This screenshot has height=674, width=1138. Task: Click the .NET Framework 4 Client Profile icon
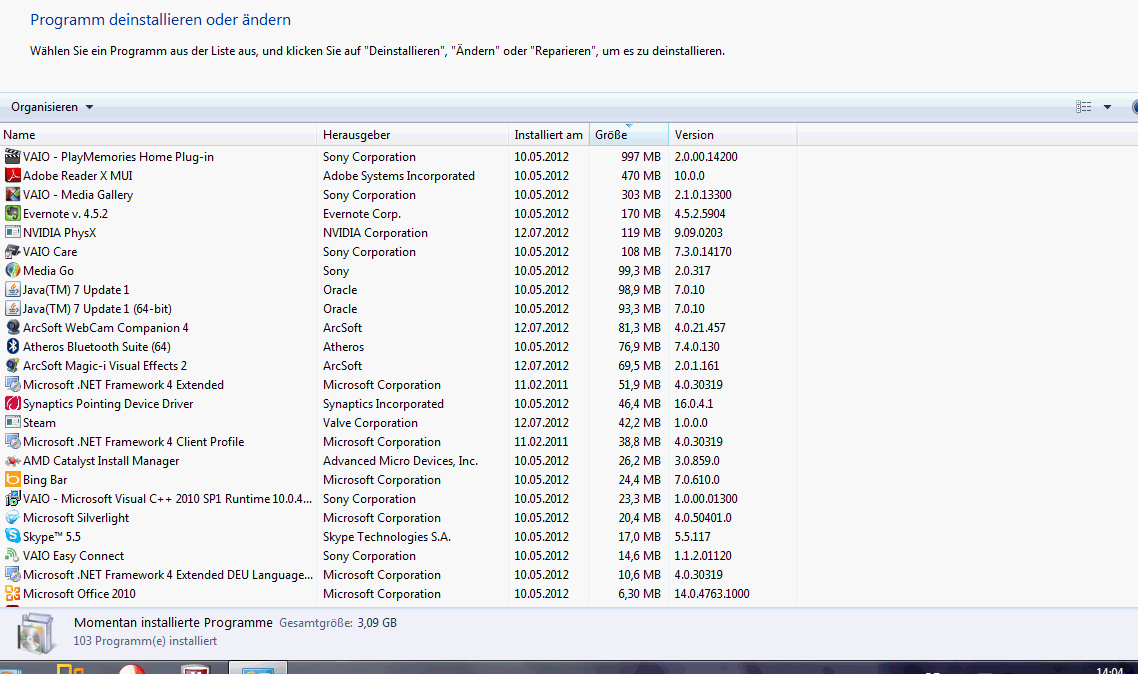12,442
